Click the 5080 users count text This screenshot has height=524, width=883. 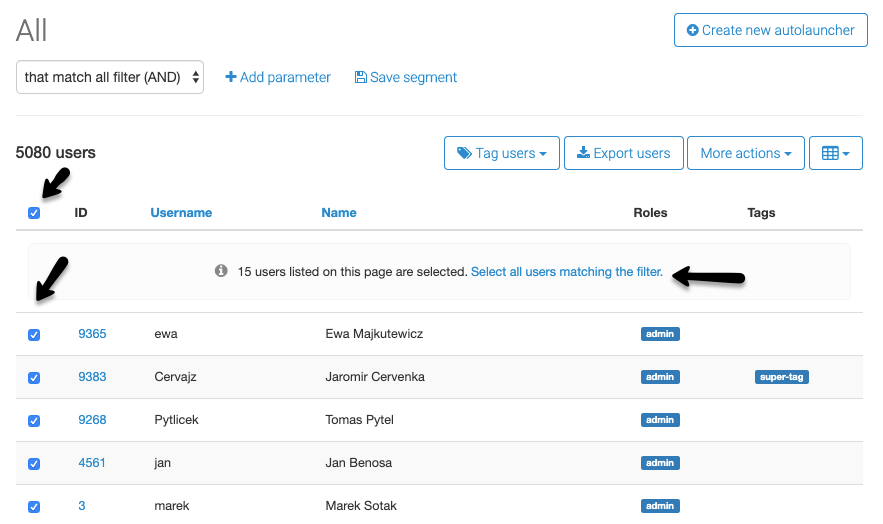(x=56, y=153)
